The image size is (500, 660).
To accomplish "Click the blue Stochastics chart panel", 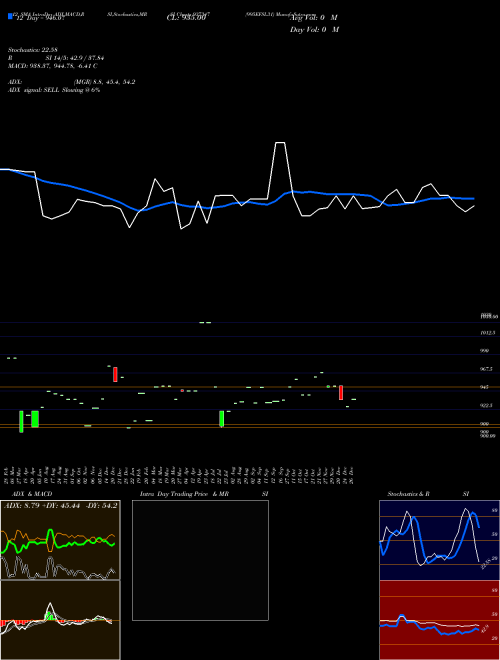I will point(439,540).
